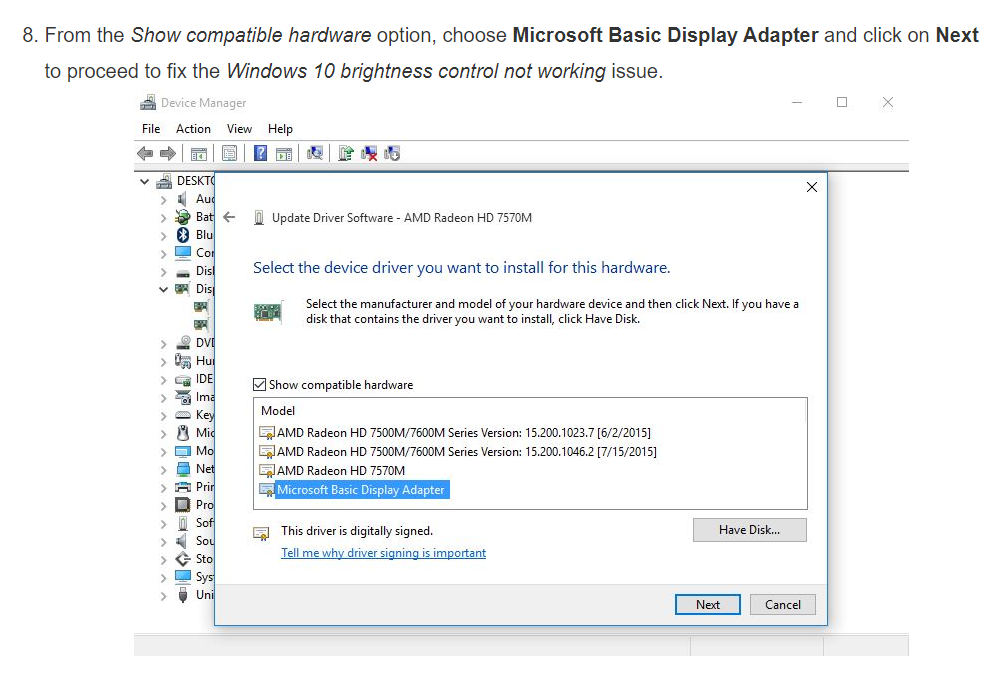999x674 pixels.
Task: Click the back arrow in the driver wizard
Action: pos(230,216)
